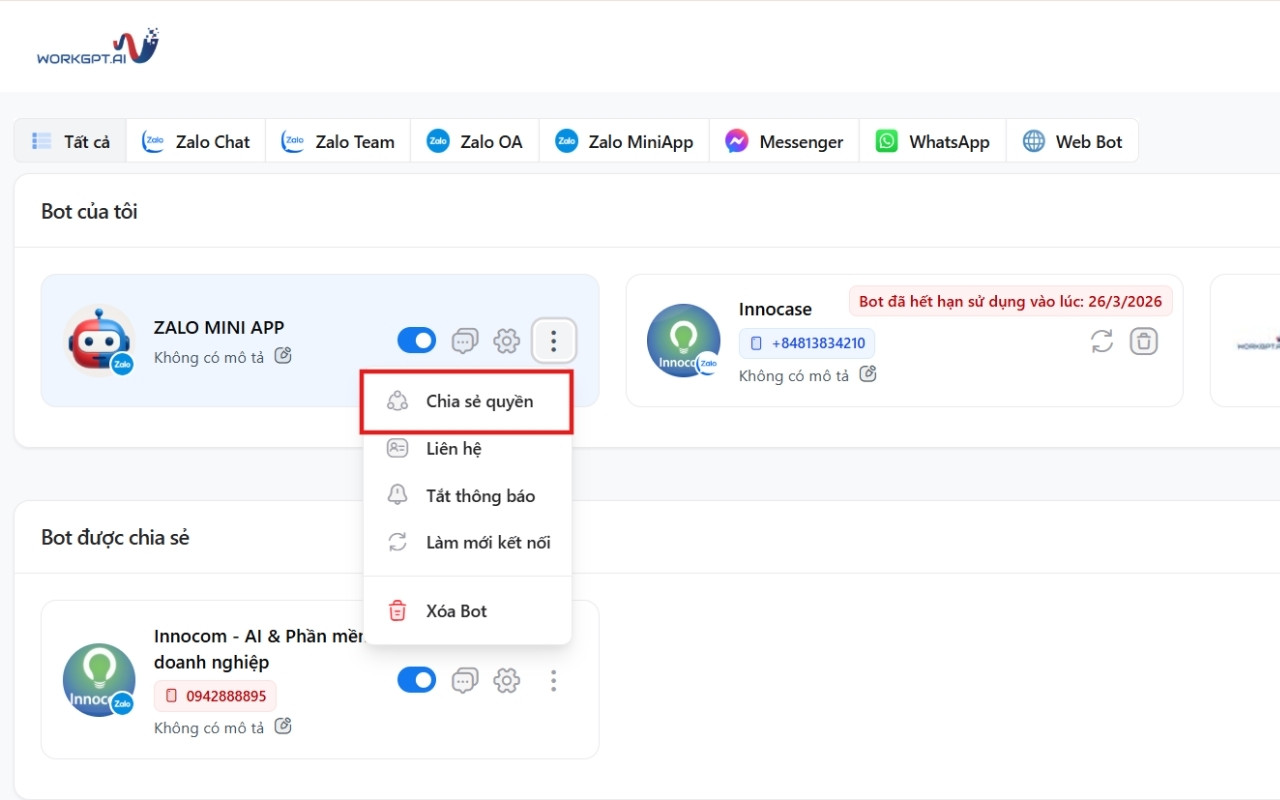1280x800 pixels.
Task: Edit description icon on Innocase card
Action: 868,374
